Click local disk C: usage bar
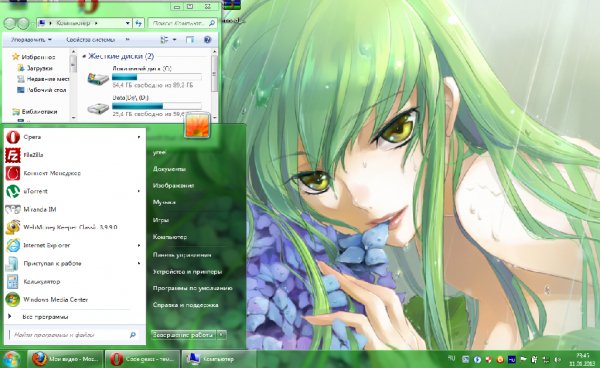600x368 pixels. tap(157, 77)
